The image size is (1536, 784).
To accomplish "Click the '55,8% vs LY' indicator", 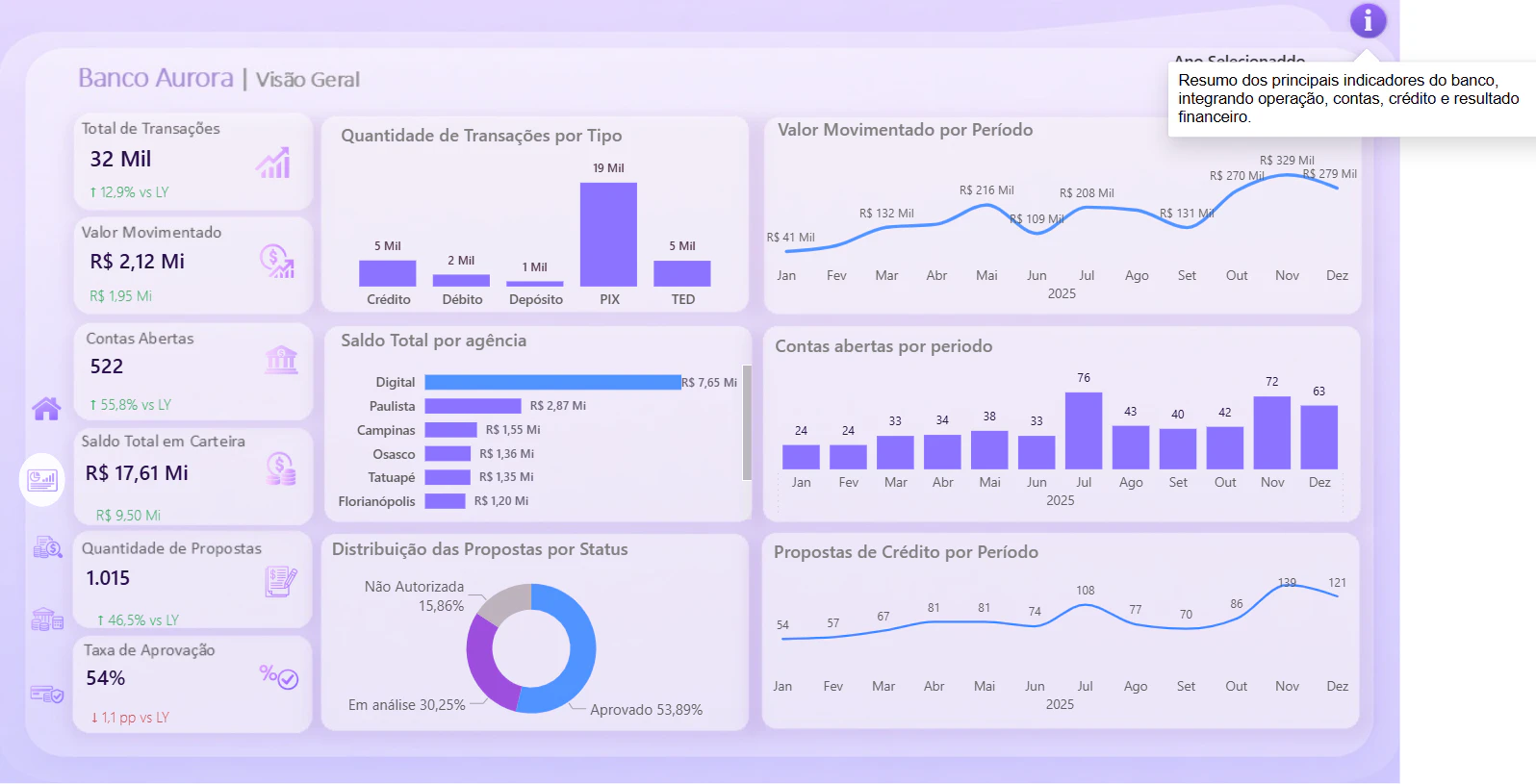I will coord(130,405).
